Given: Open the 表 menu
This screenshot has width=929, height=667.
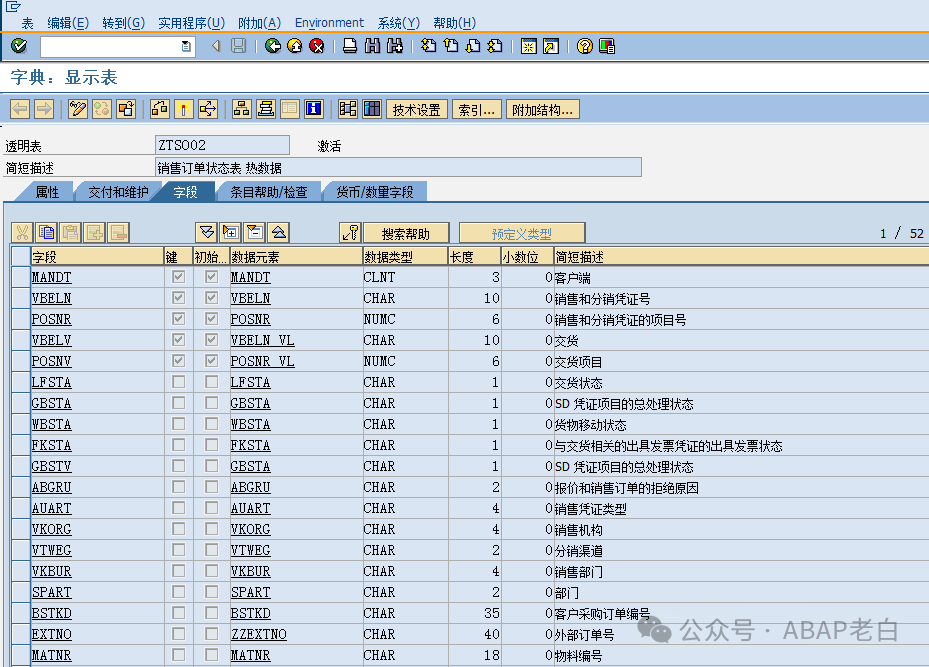Looking at the screenshot, I should click(x=28, y=23).
